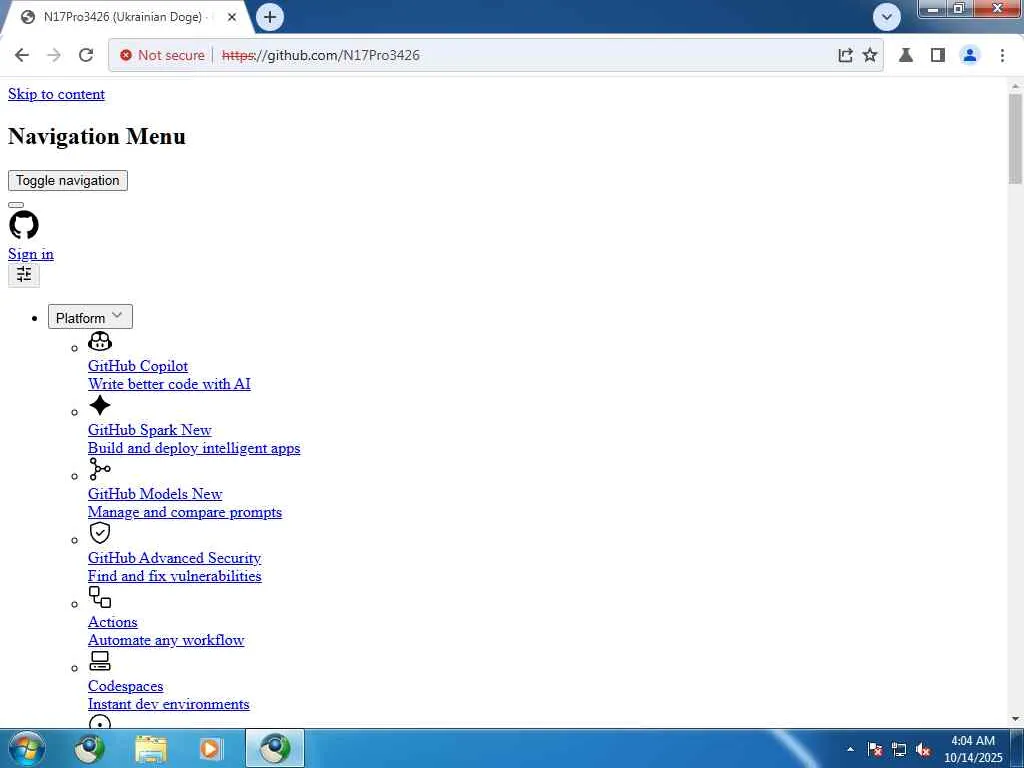This screenshot has width=1024, height=768.
Task: Open the GitHub Advanced Security link
Action: point(174,558)
